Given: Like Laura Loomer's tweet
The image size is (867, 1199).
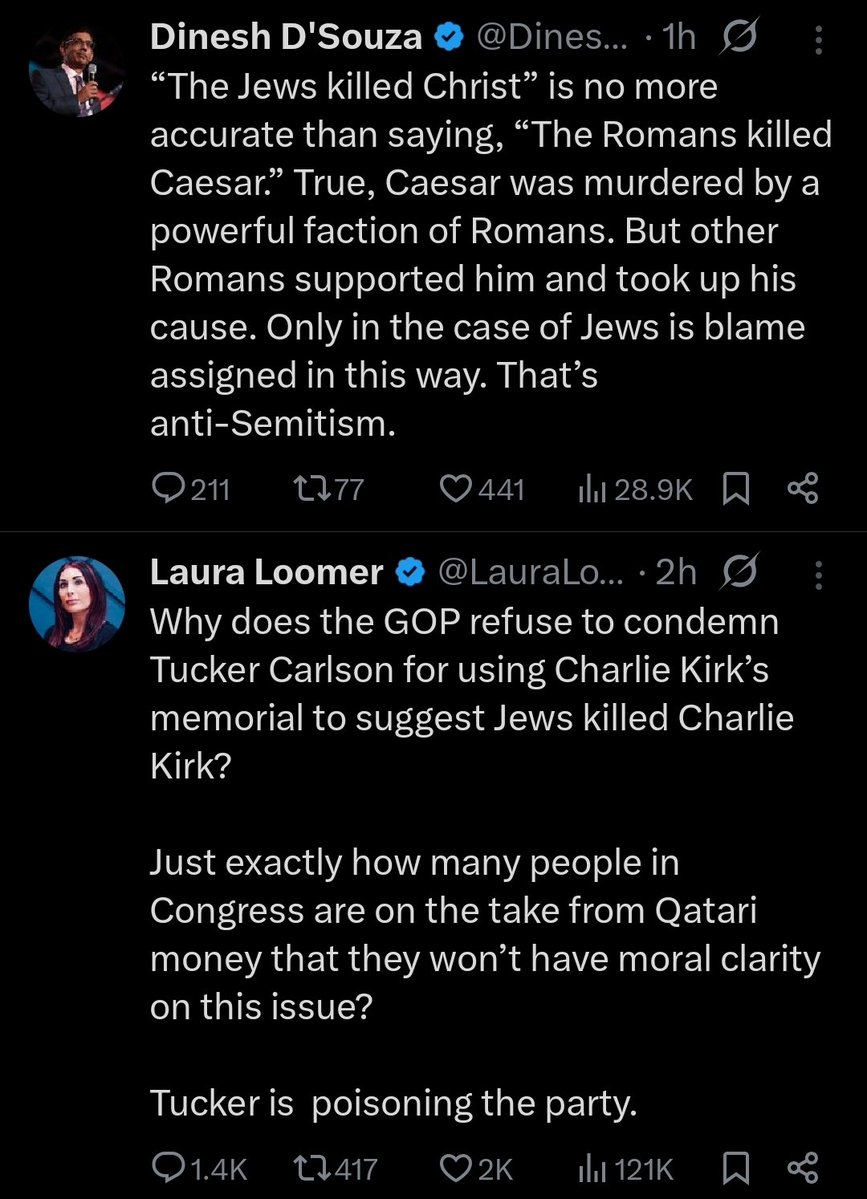Looking at the screenshot, I should 456,1168.
